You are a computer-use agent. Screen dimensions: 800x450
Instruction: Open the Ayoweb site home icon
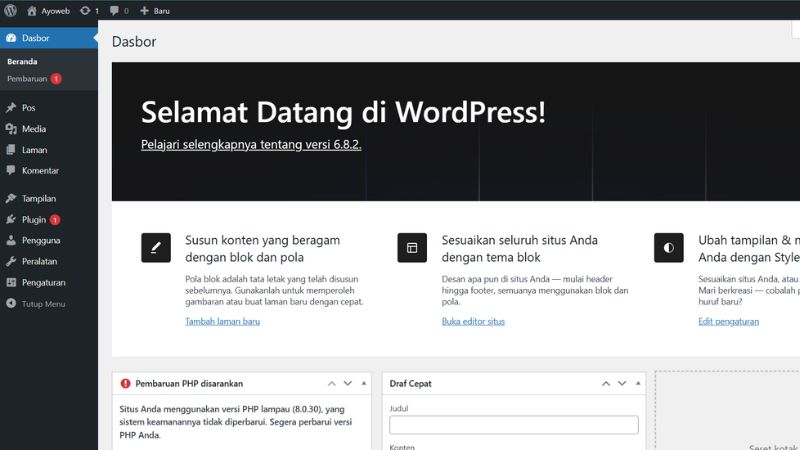[x=32, y=10]
